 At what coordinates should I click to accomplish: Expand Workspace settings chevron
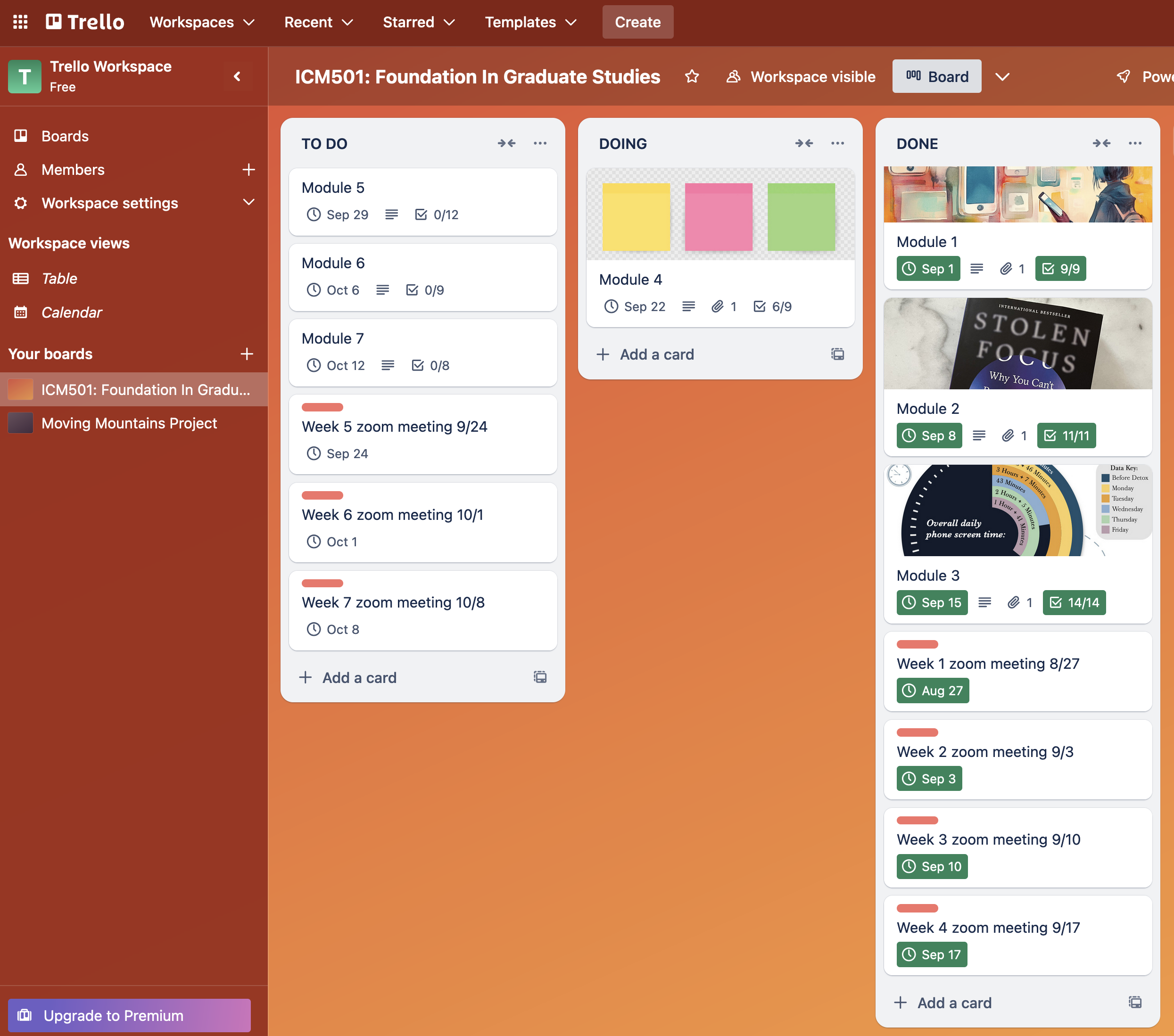(x=248, y=203)
